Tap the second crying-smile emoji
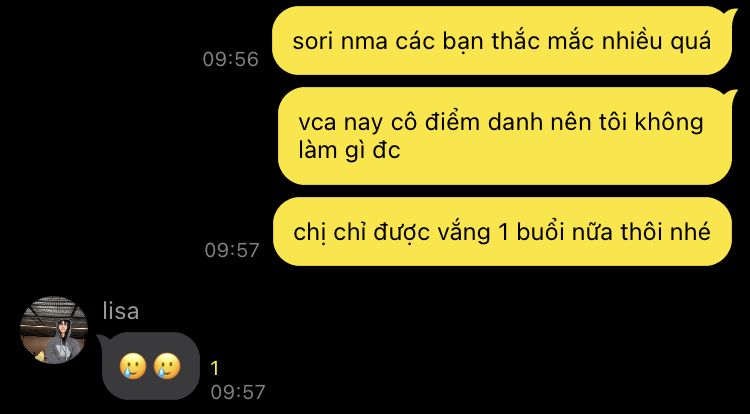This screenshot has width=750, height=414. [x=167, y=367]
